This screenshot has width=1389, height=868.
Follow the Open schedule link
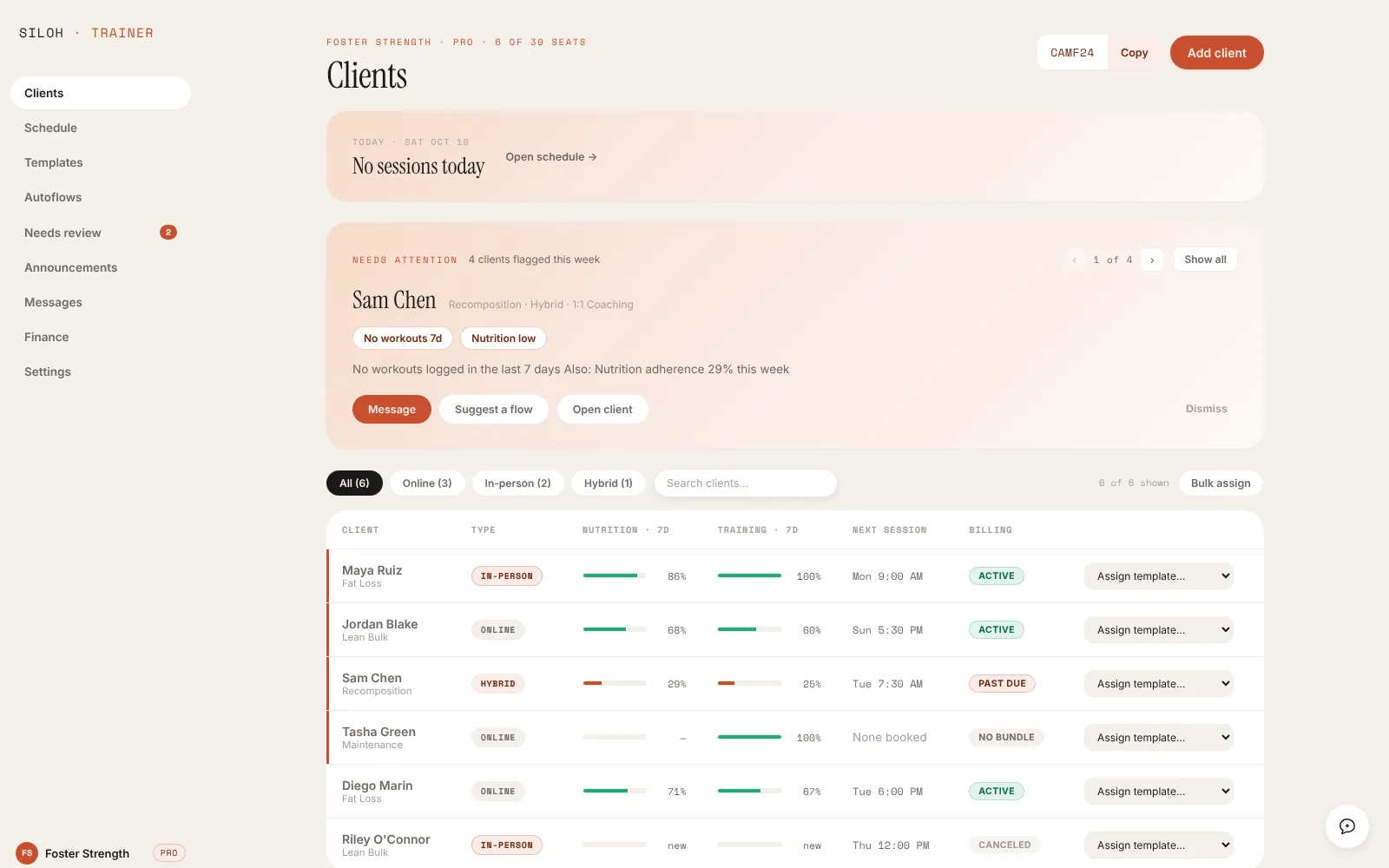point(551,157)
